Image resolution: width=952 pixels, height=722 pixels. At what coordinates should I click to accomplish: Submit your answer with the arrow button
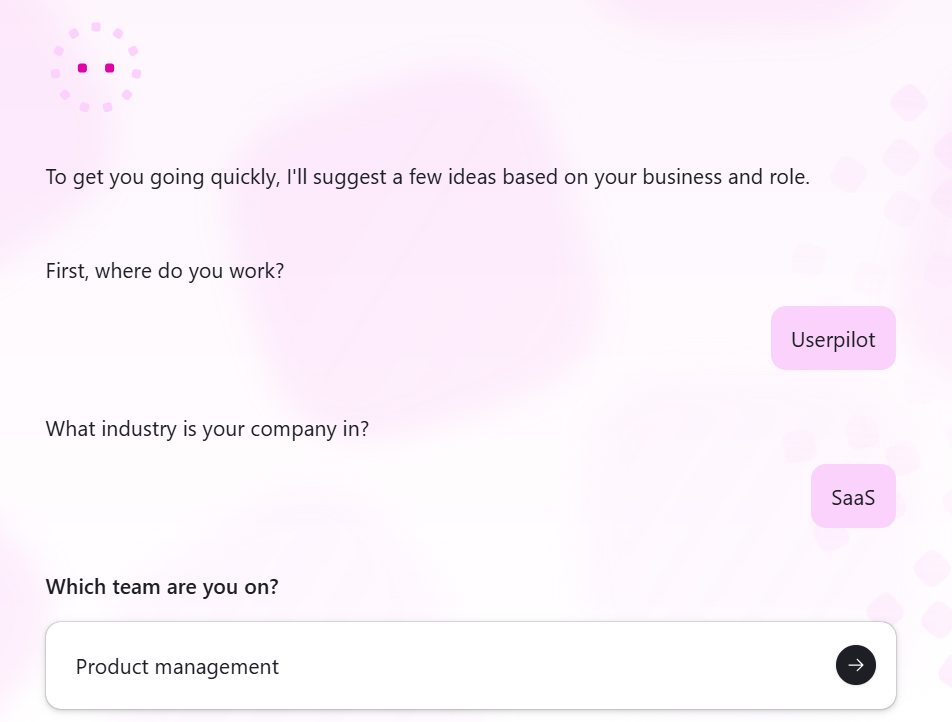(855, 665)
